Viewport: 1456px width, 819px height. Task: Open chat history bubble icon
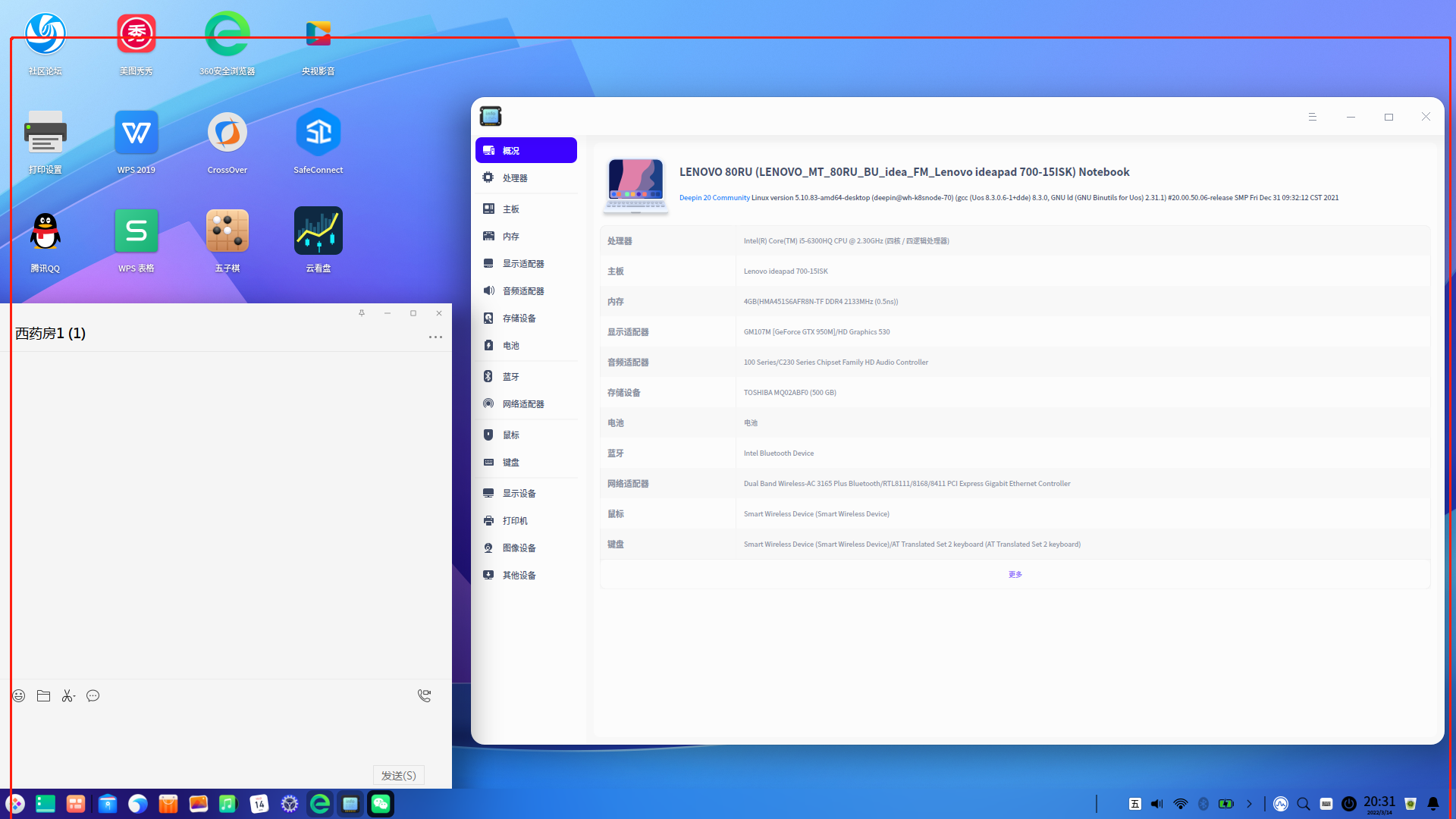93,695
